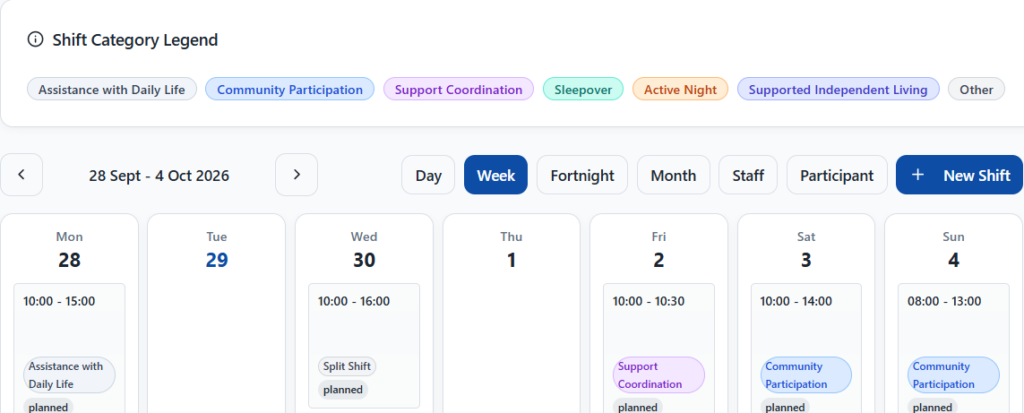Go to the previous week with left chevron
The width and height of the screenshot is (1024, 413).
pyautogui.click(x=22, y=174)
